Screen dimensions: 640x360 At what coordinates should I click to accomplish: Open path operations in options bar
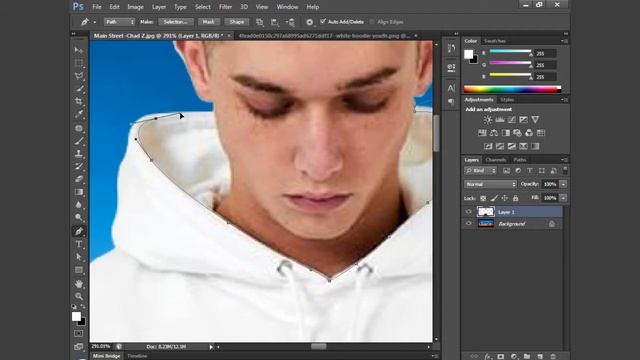[260, 22]
